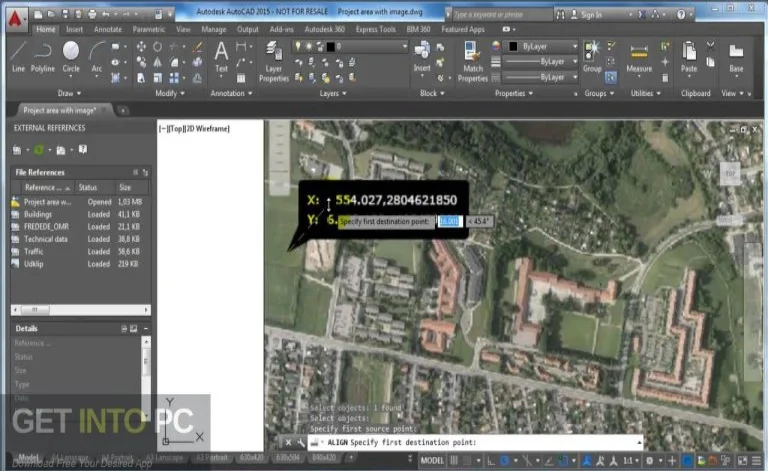Click the Rotate tool in Modify panel
768x471 pixels.
point(157,47)
